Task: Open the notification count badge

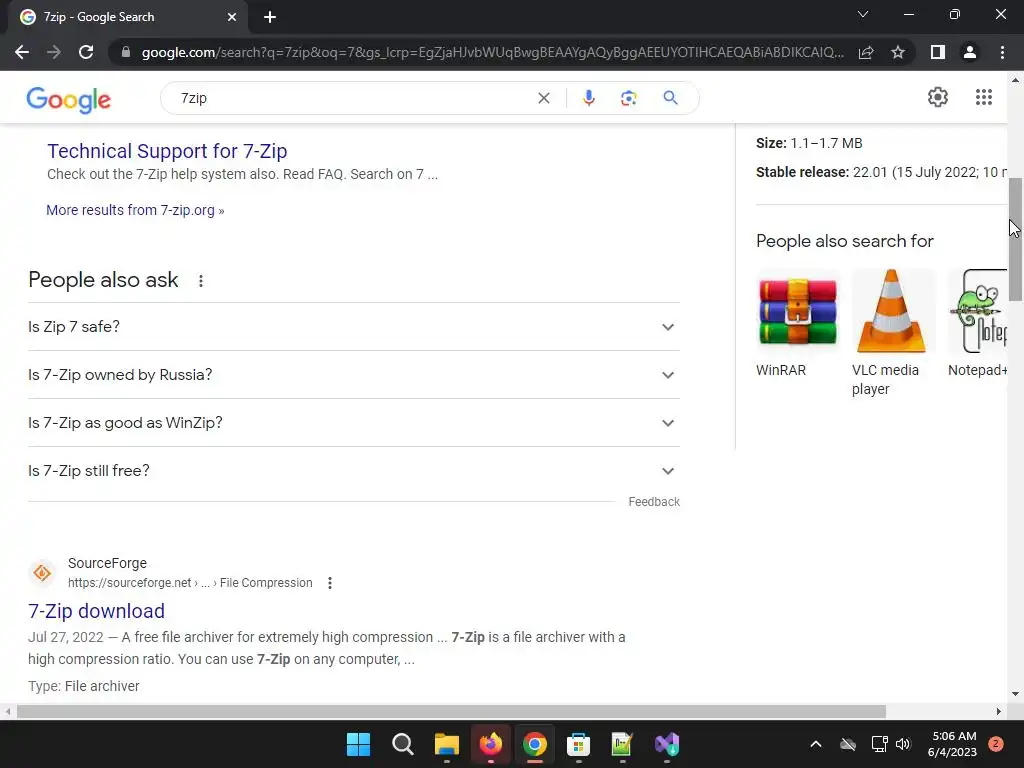Action: [996, 744]
